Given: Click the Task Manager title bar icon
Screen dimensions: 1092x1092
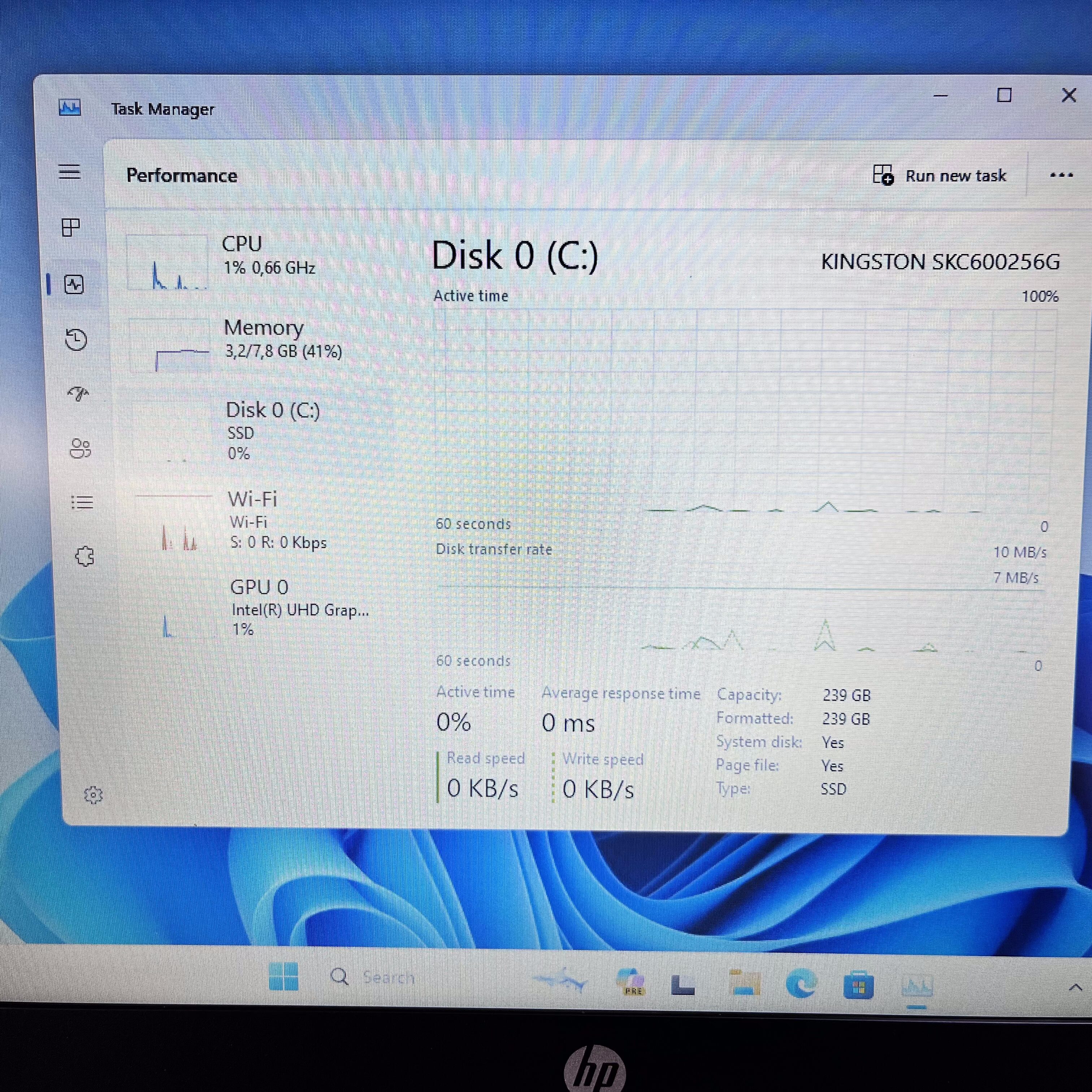Looking at the screenshot, I should [70, 107].
